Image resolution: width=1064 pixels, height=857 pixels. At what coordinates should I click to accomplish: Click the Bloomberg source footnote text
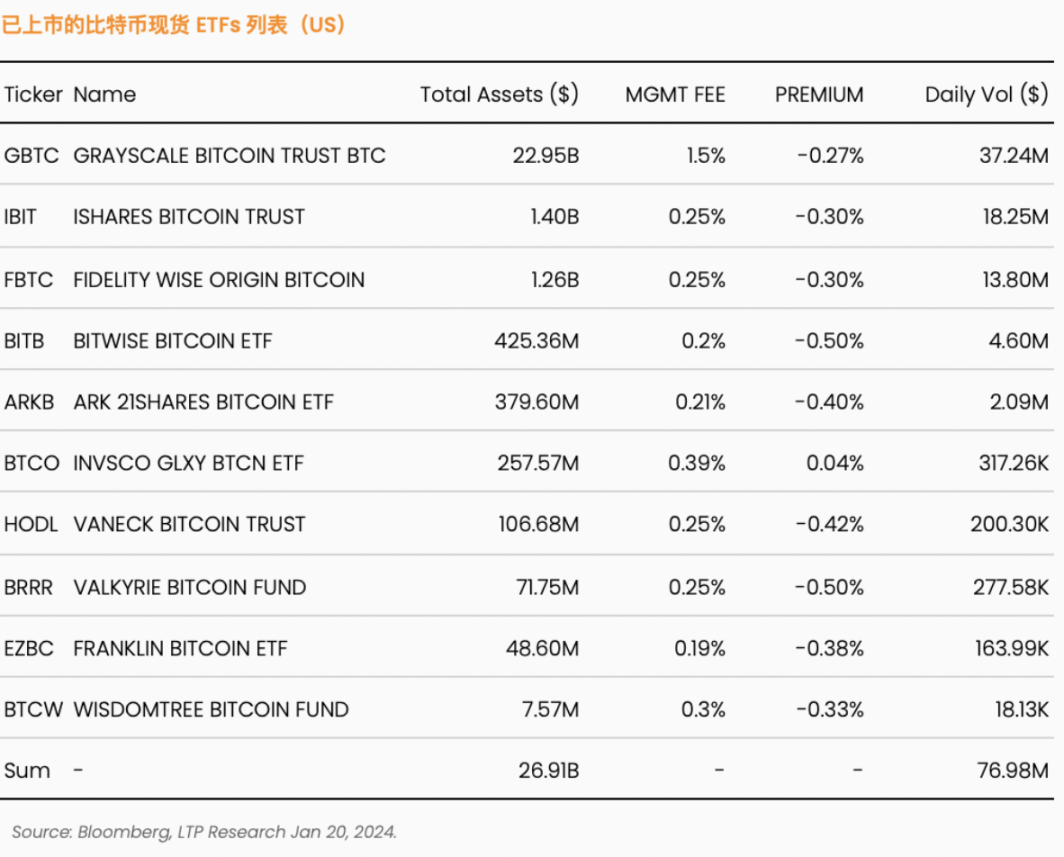[204, 832]
